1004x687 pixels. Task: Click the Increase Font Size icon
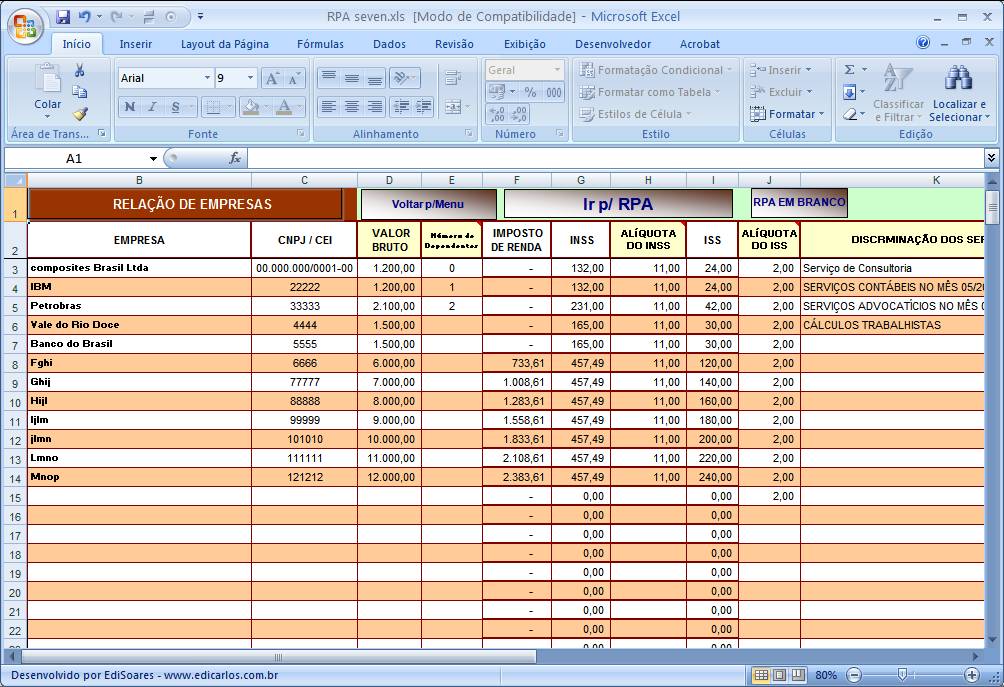272,78
